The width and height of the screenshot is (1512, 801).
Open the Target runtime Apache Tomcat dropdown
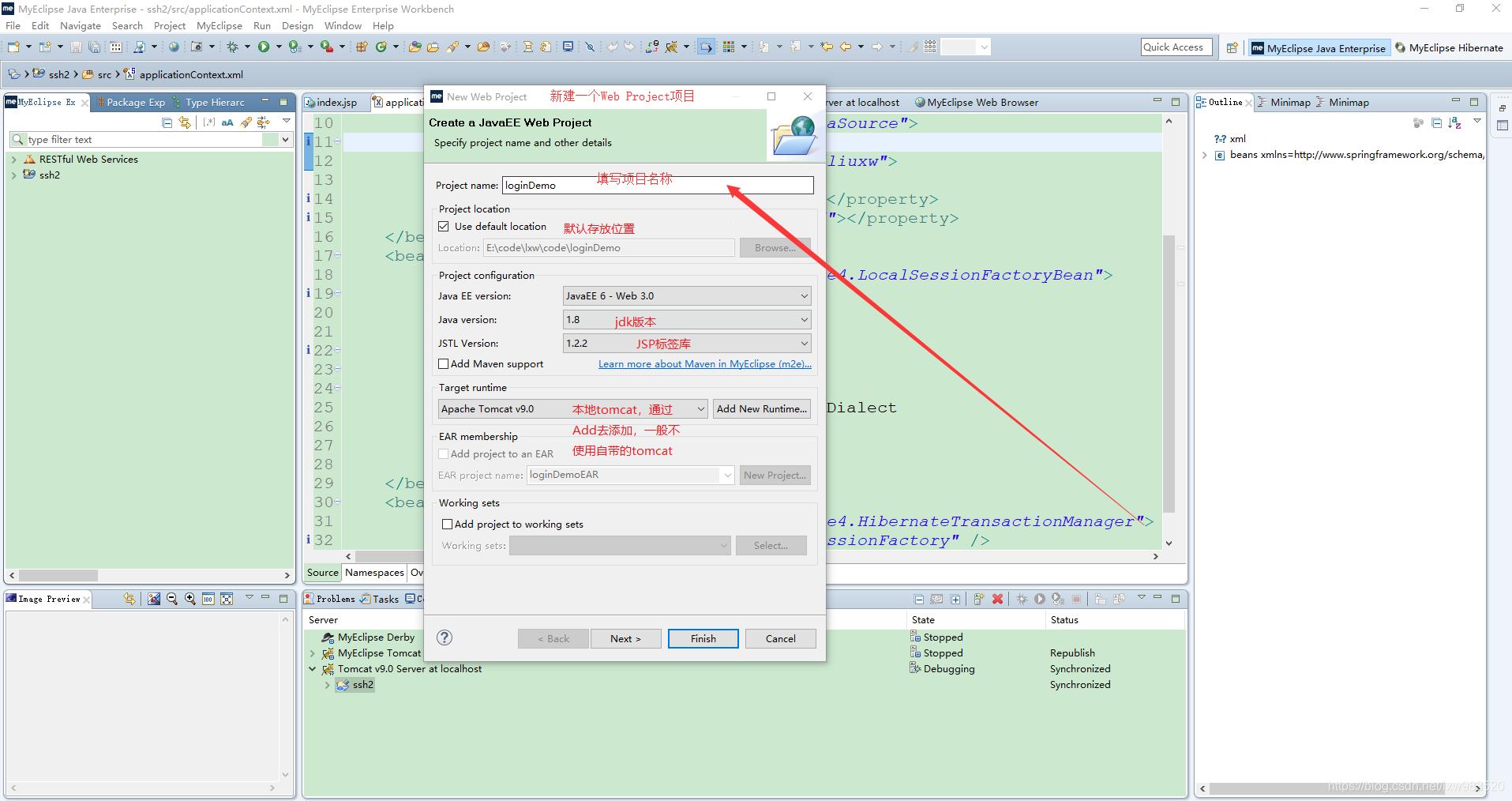[x=572, y=408]
